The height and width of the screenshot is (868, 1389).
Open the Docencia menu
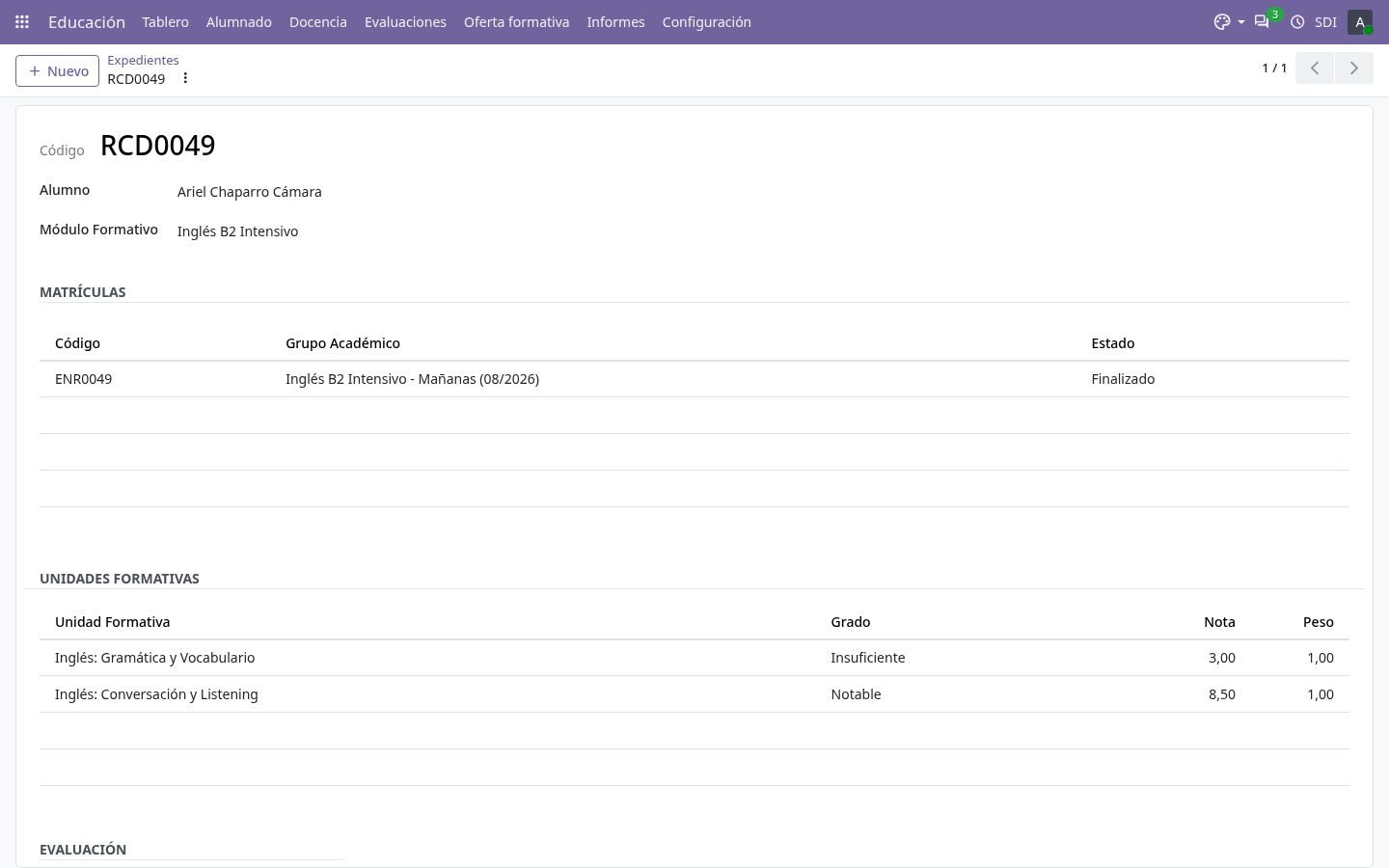(x=318, y=21)
